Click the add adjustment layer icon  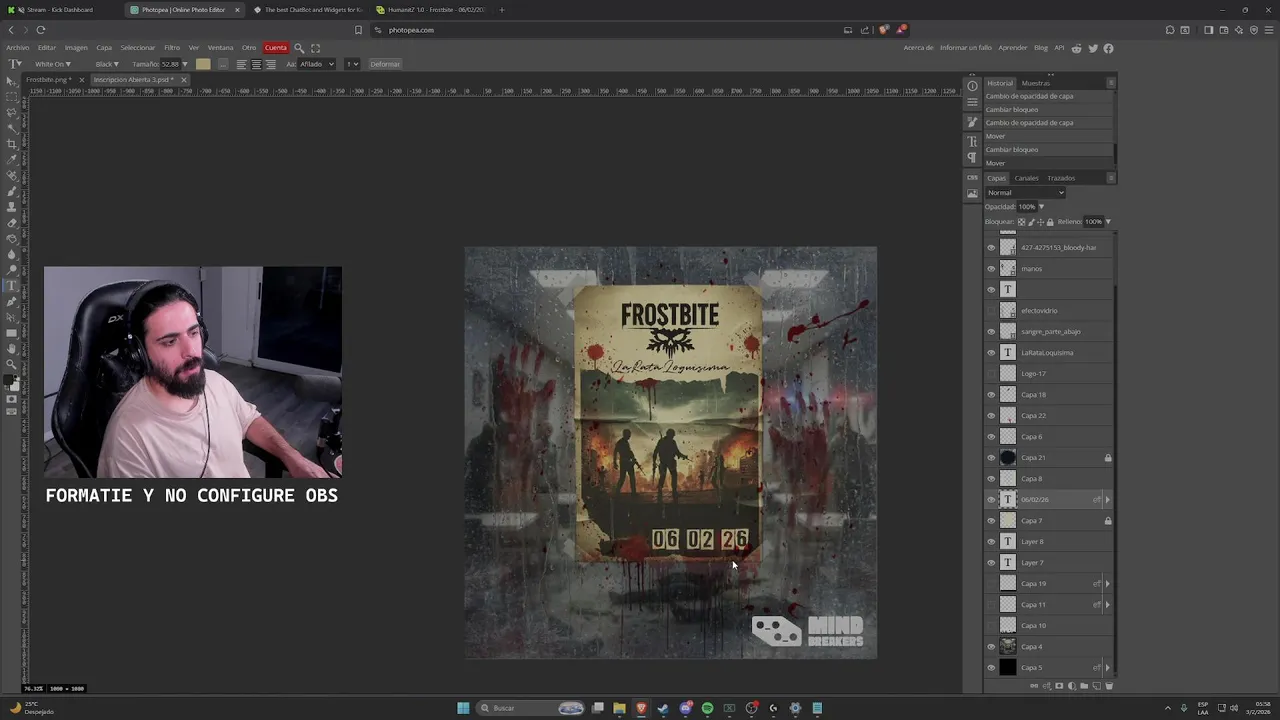click(1072, 686)
